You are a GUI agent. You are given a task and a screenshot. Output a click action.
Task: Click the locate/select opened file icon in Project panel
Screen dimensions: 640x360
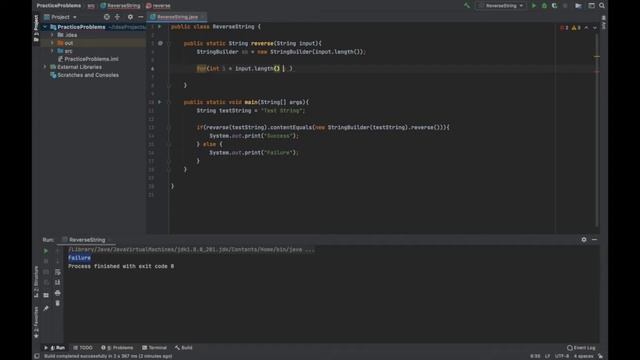(x=107, y=17)
